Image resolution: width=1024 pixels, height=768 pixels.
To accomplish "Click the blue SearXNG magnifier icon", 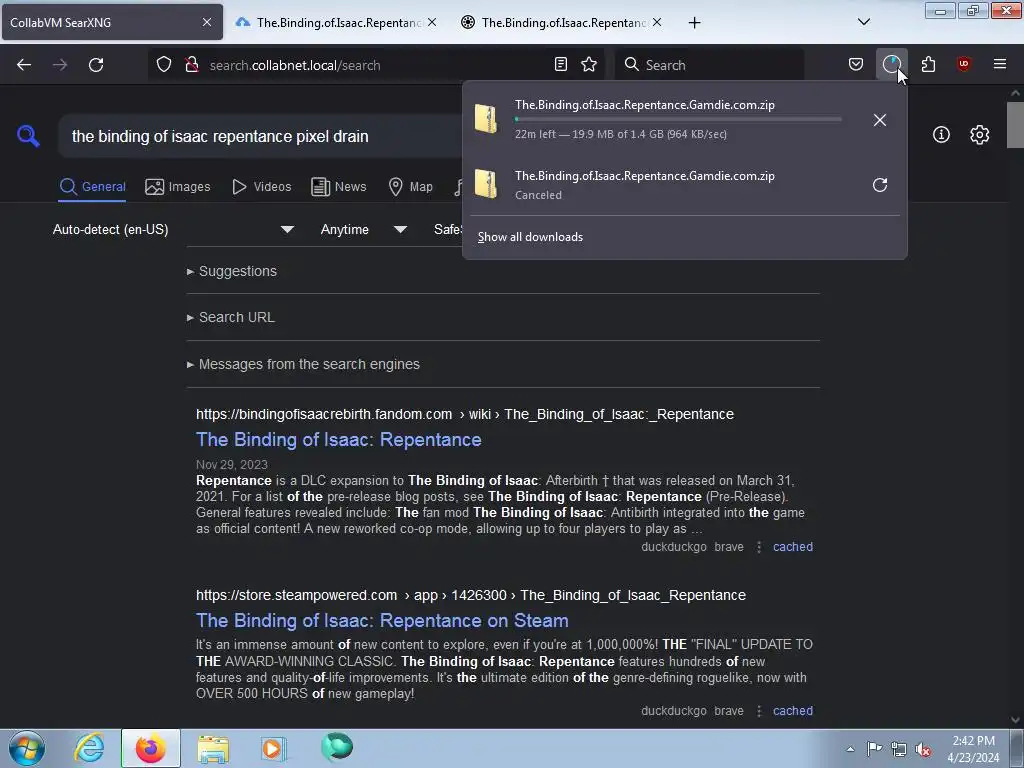I will pos(28,136).
